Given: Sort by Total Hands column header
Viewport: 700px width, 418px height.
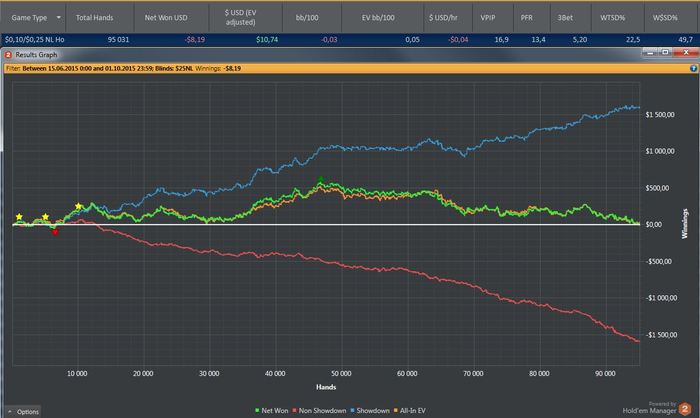Looking at the screenshot, I should coord(94,18).
